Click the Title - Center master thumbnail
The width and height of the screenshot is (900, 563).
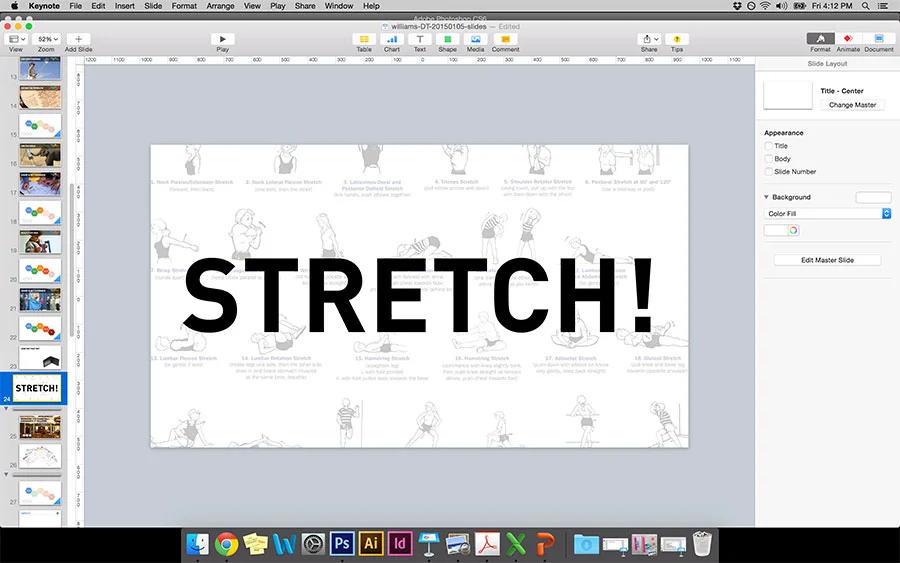[788, 95]
